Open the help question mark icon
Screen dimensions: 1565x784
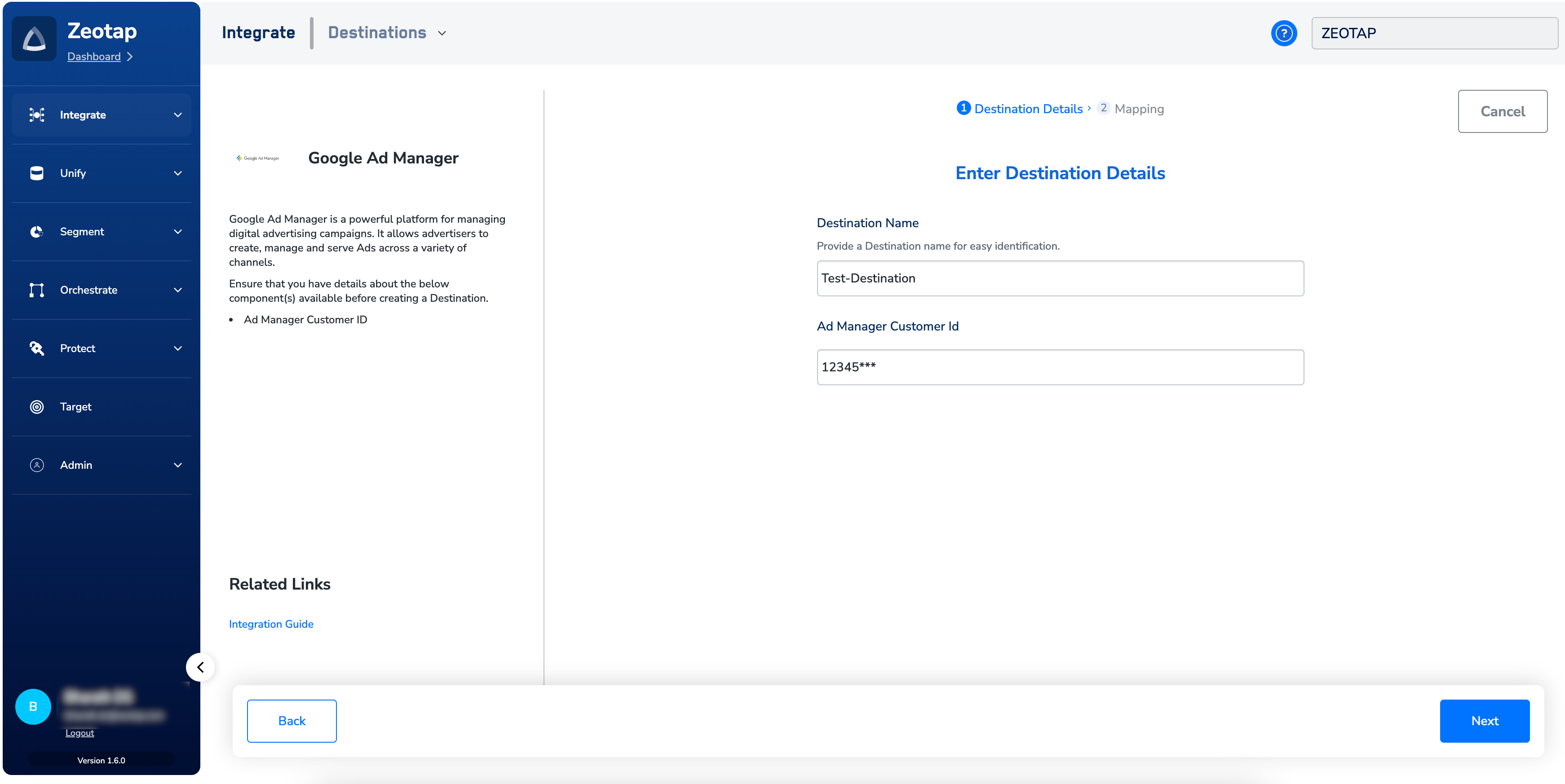[x=1283, y=33]
